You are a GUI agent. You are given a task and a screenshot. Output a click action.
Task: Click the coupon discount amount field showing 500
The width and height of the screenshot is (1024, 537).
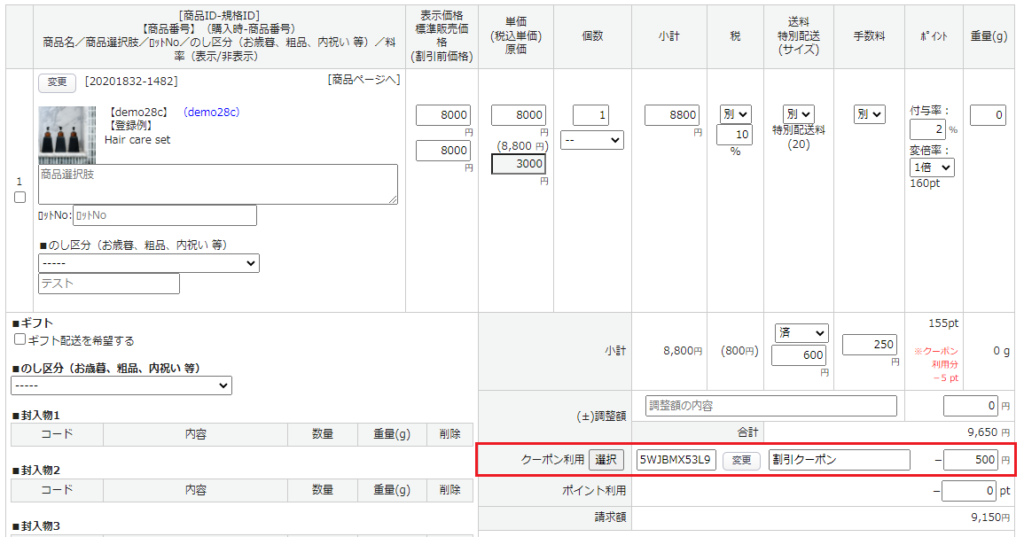click(969, 460)
